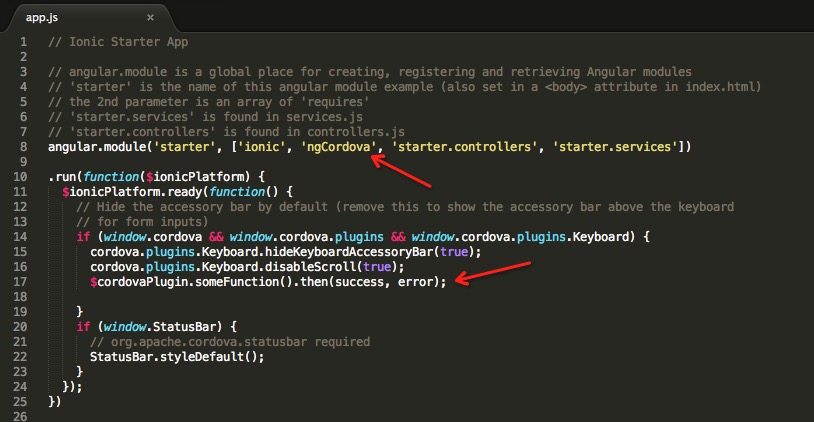814x422 pixels.
Task: Click the 'ionic' string in module array
Action: (260, 147)
